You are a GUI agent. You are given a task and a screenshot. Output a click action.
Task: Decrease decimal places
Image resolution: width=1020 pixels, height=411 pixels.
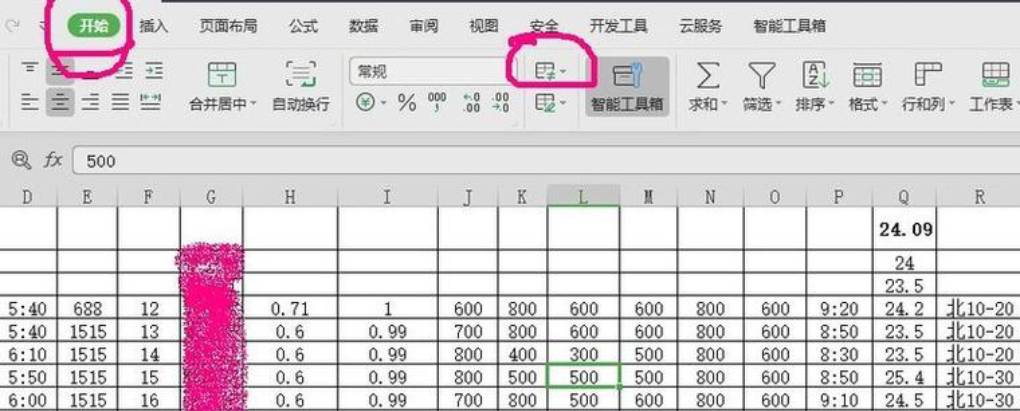[501, 102]
